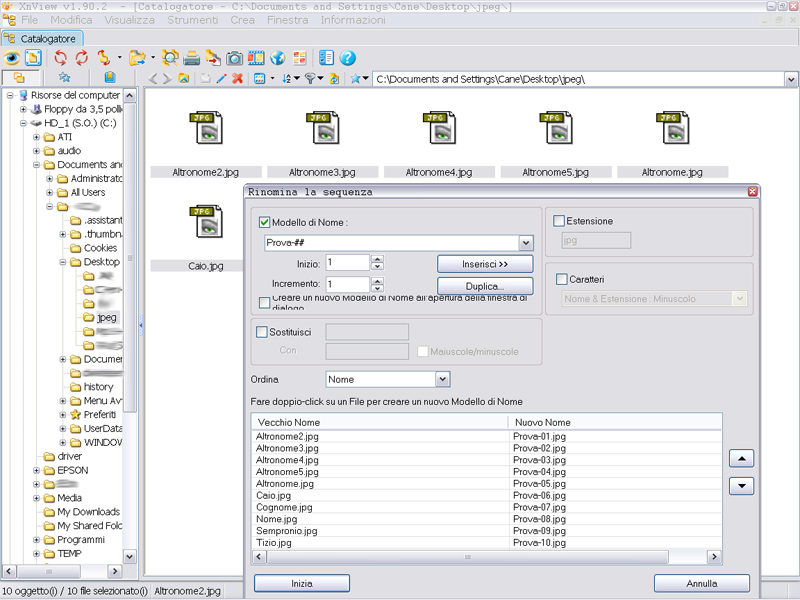
Task: Click the rotate clockwise red arrows icon
Action: click(82, 58)
